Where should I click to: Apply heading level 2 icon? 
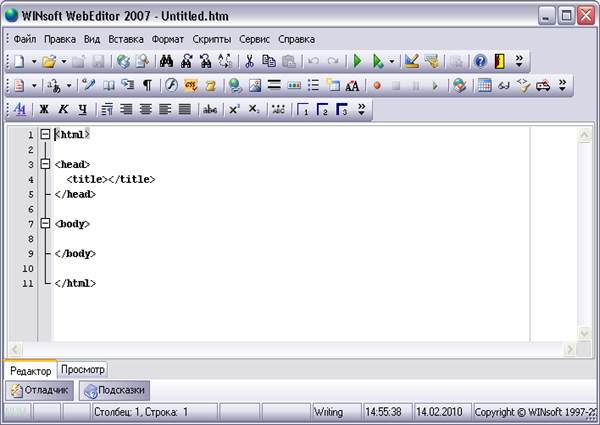coord(322,109)
